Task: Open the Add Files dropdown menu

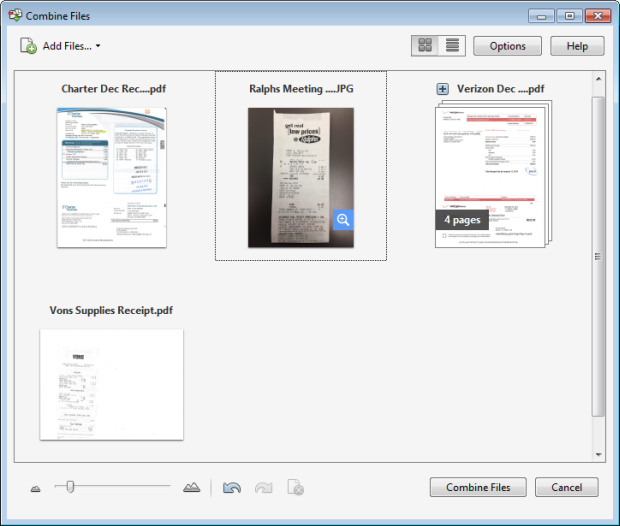Action: pyautogui.click(x=97, y=46)
